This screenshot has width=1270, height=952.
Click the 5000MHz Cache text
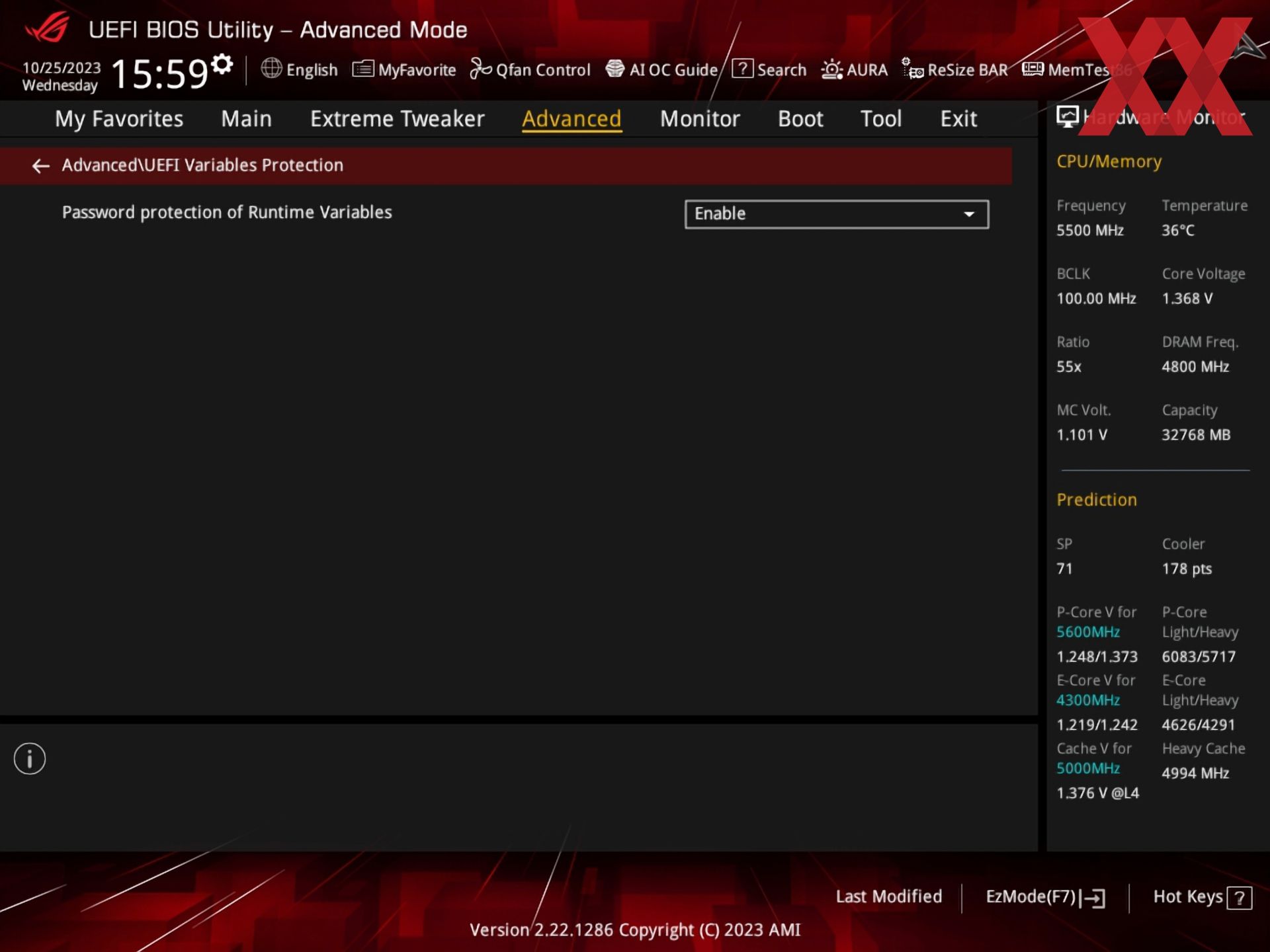1088,768
